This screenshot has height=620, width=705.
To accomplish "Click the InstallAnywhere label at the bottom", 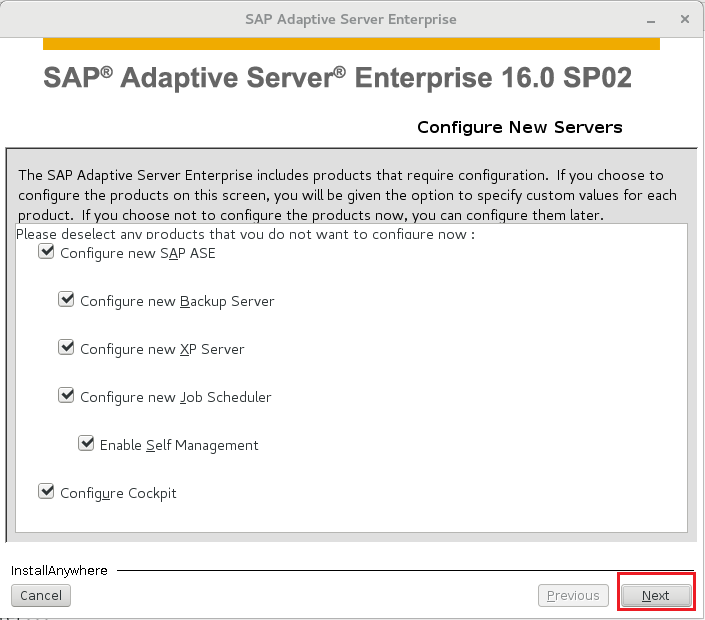I will [x=59, y=571].
